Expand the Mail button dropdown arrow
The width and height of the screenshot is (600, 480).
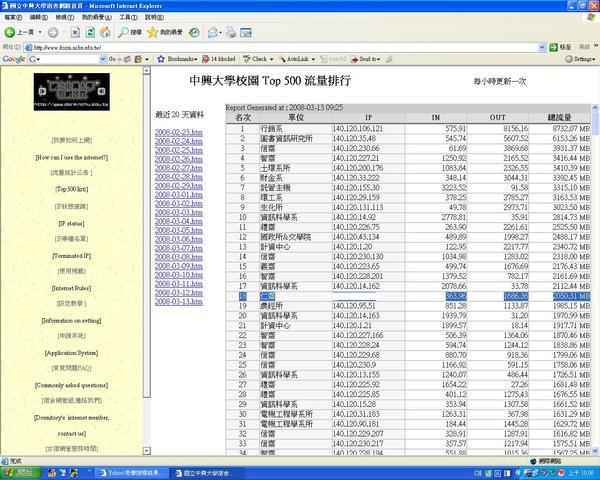[220, 33]
